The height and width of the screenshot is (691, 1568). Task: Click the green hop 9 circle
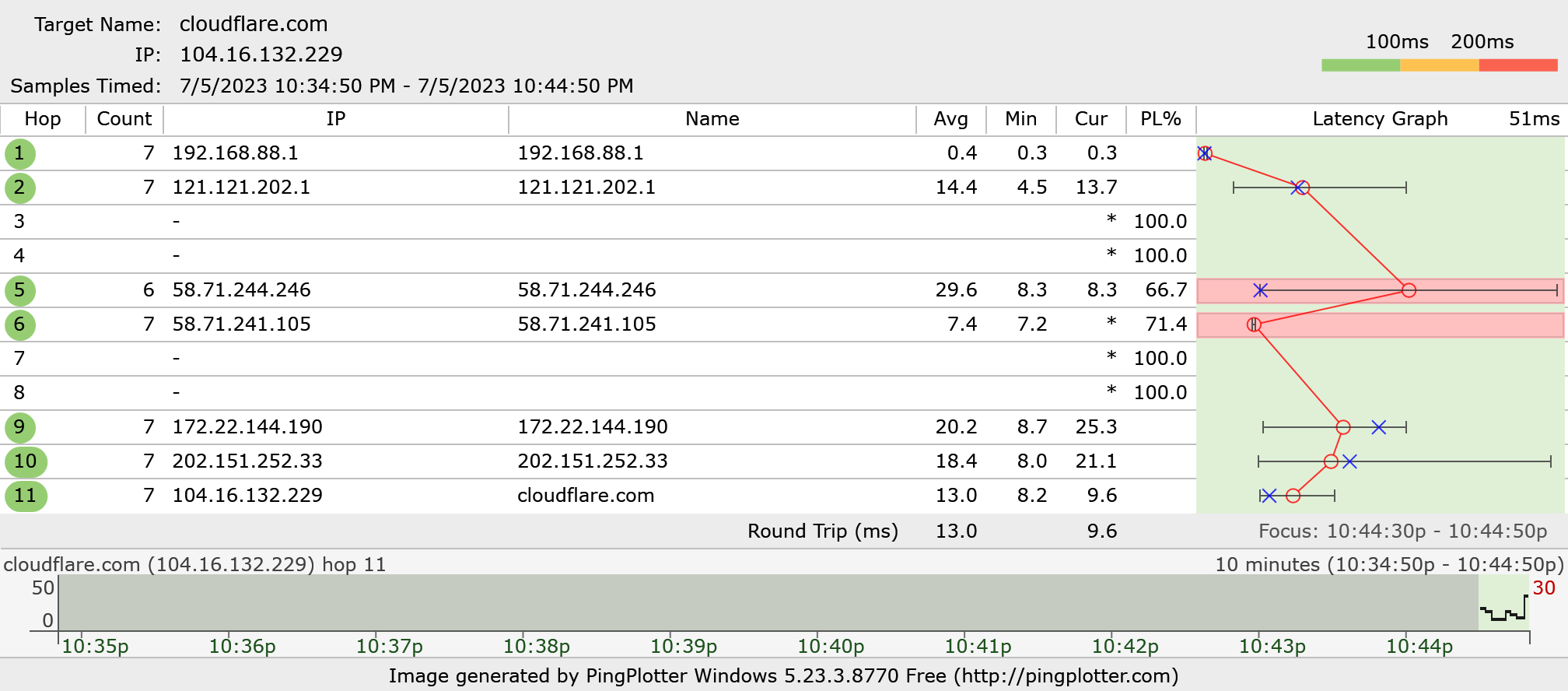[20, 427]
